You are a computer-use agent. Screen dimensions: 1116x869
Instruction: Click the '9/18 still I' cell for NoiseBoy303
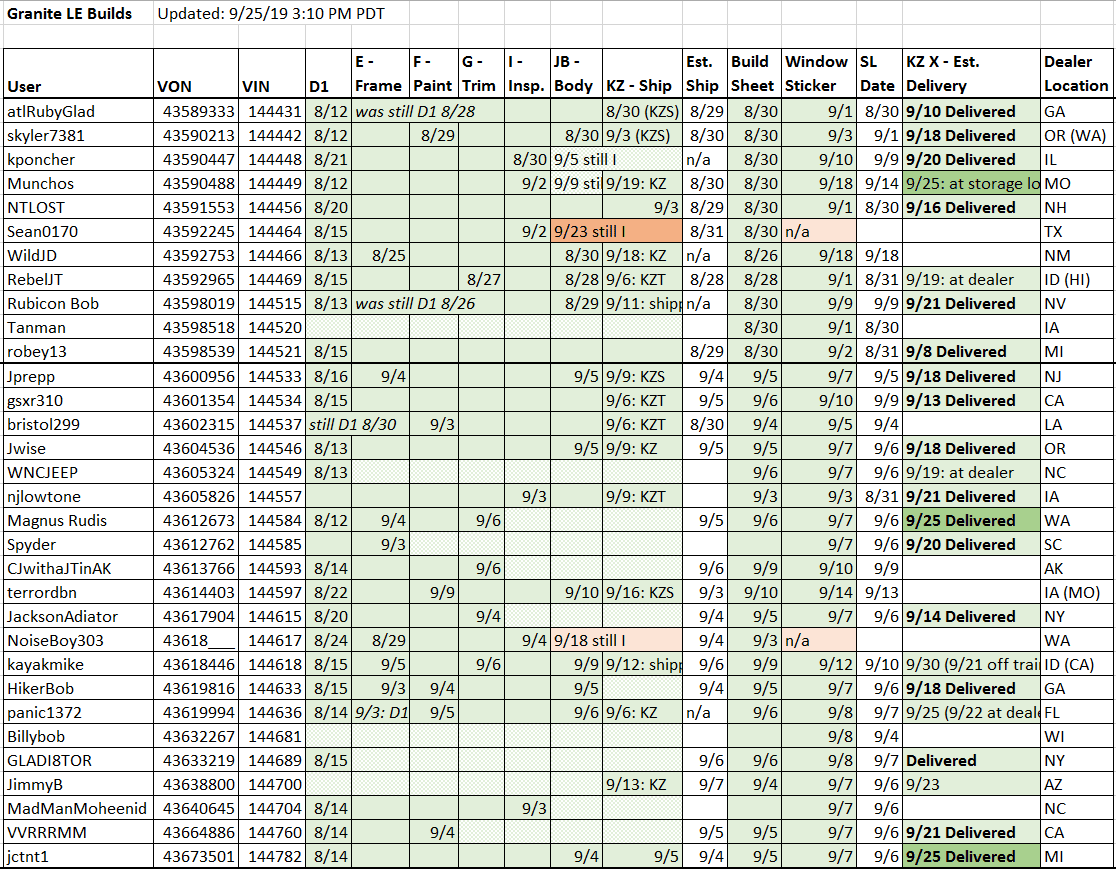pos(616,641)
